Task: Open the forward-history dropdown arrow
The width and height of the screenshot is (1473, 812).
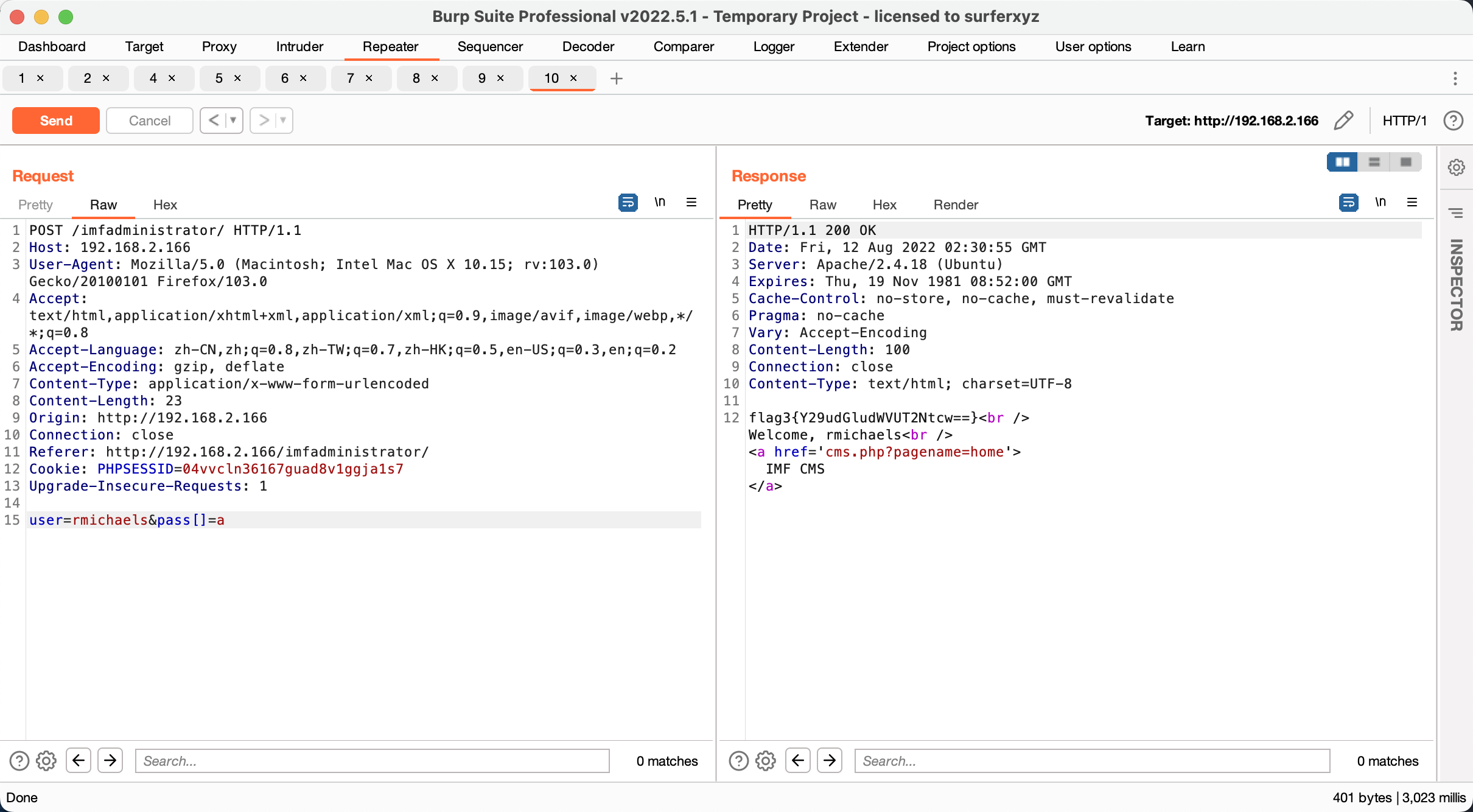Action: 283,121
